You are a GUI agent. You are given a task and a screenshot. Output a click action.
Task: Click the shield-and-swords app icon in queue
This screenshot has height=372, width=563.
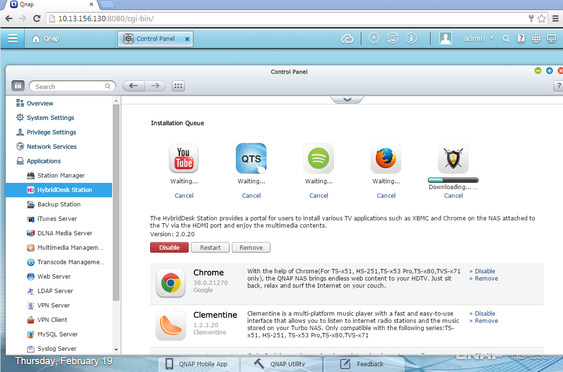coord(453,158)
